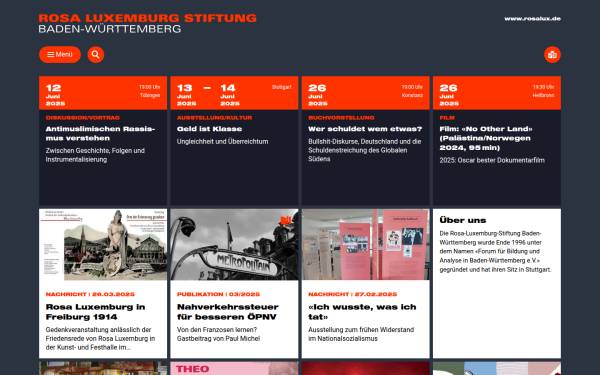The image size is (600, 375).
Task: Open the pink exhibition panels thumbnail
Action: [365, 245]
